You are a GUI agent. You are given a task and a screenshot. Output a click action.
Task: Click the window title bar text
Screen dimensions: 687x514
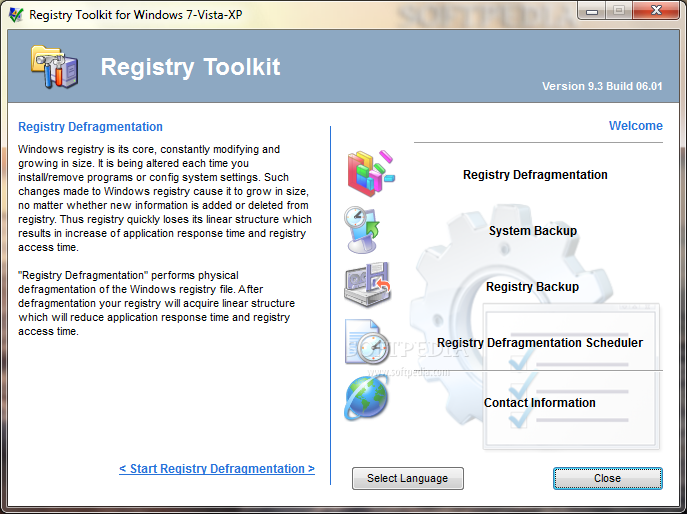click(x=135, y=15)
